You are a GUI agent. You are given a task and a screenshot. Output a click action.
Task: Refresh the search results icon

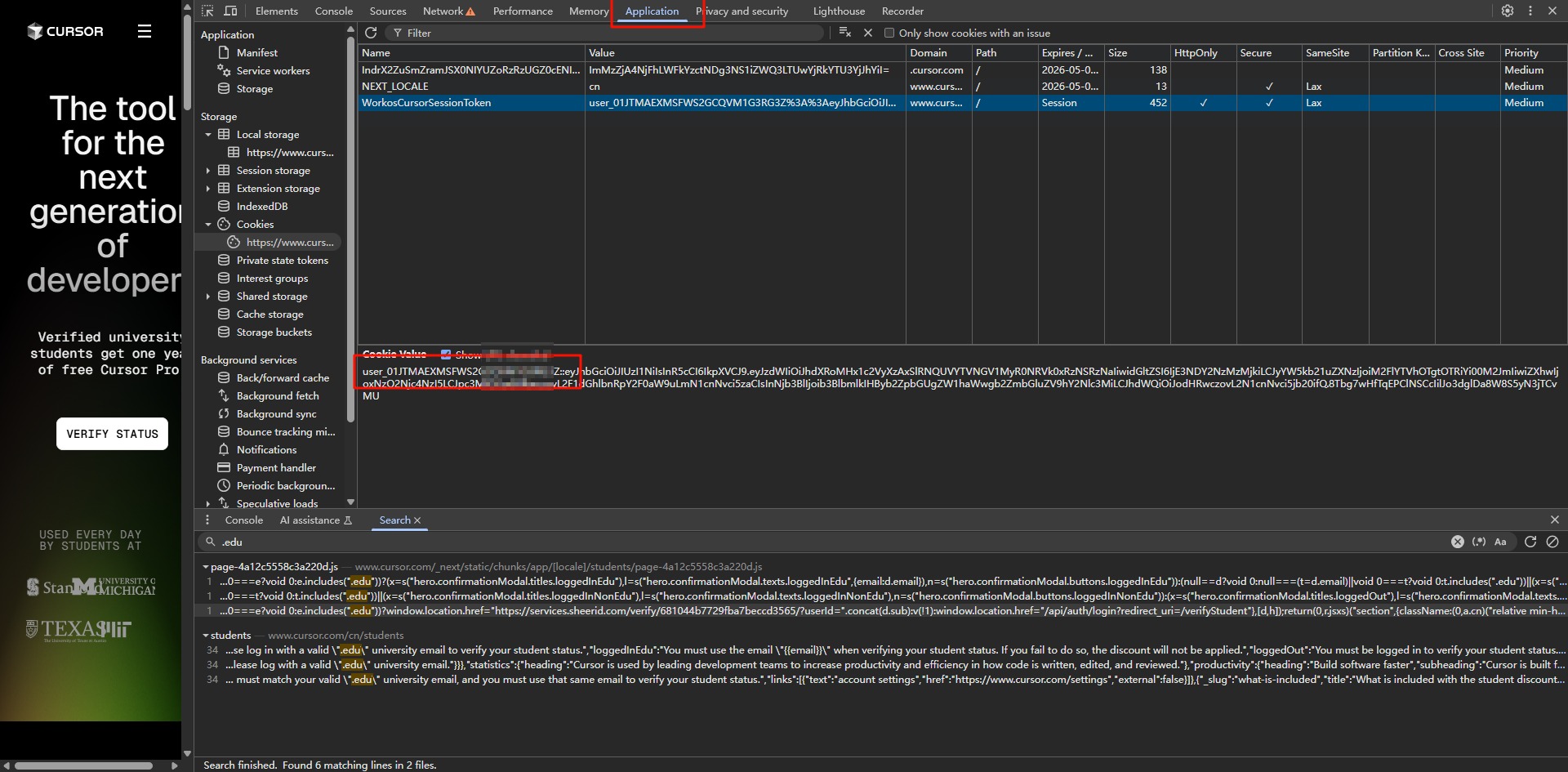pos(1530,542)
